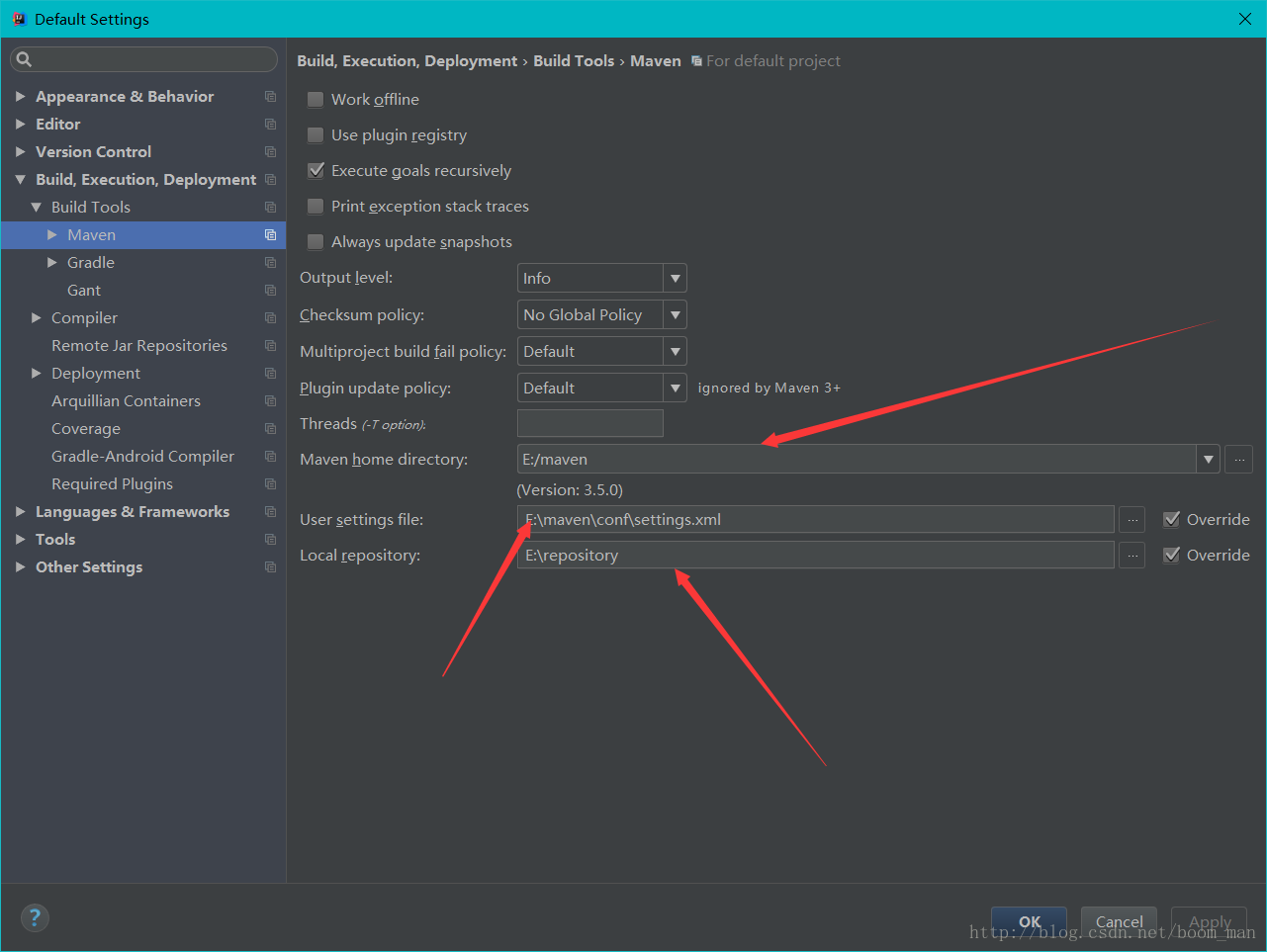Viewport: 1267px width, 952px height.
Task: Click the Threads input field
Action: tap(590, 424)
